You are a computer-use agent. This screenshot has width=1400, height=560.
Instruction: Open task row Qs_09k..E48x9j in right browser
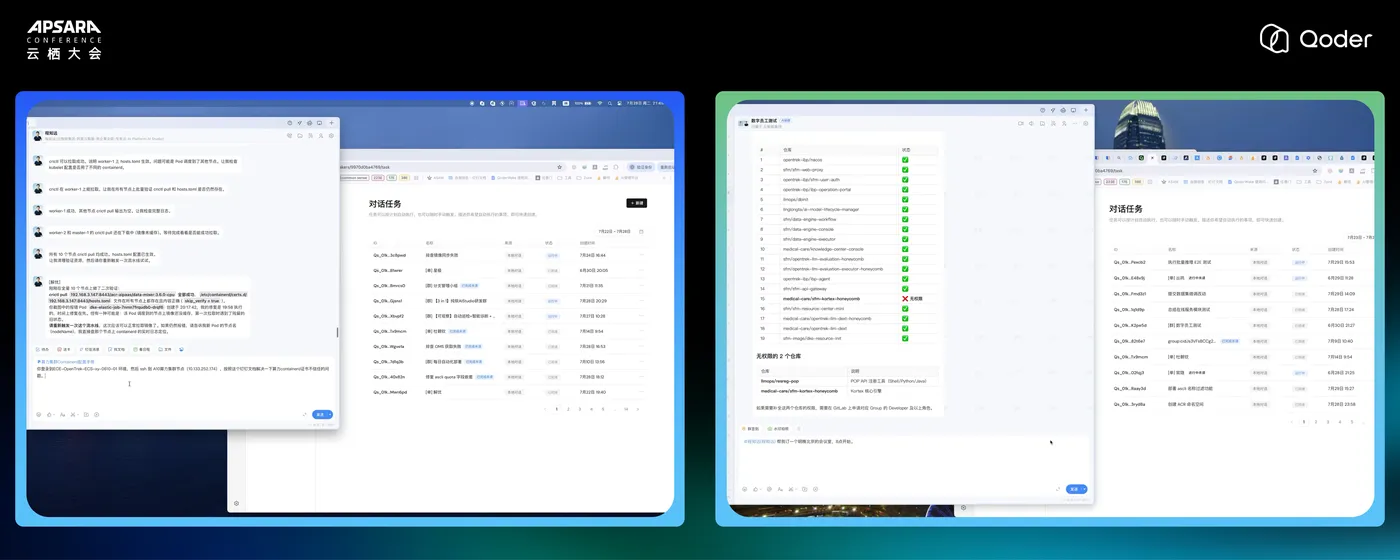point(1240,277)
